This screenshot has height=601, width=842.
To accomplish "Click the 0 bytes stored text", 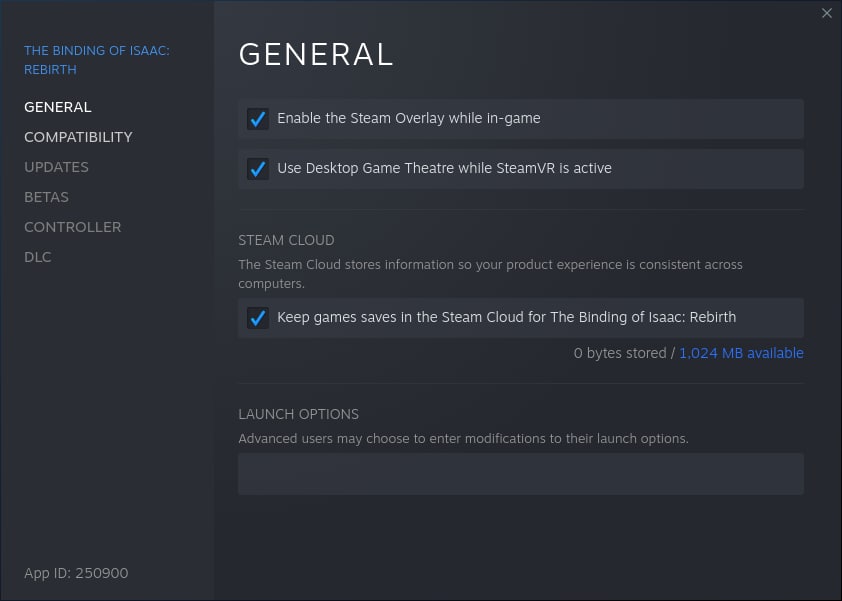I will coord(620,353).
